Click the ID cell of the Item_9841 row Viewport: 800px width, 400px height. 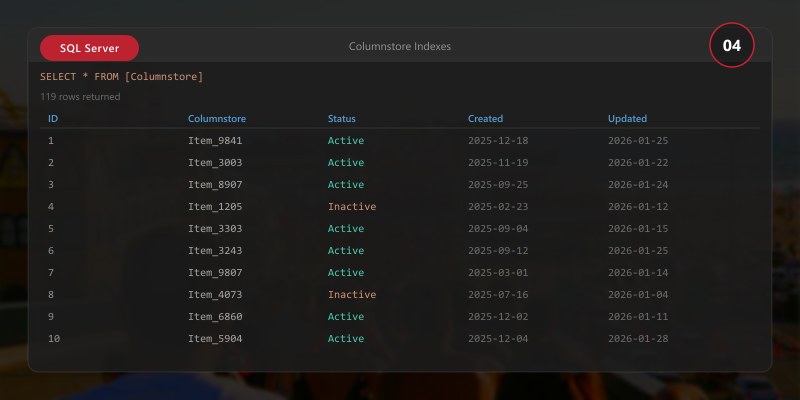point(51,140)
